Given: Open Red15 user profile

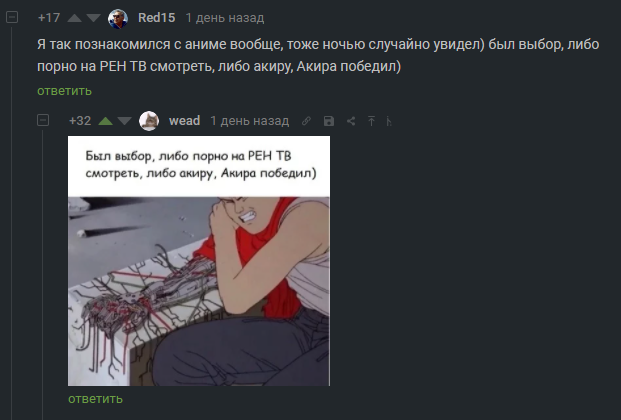Looking at the screenshot, I should (156, 18).
